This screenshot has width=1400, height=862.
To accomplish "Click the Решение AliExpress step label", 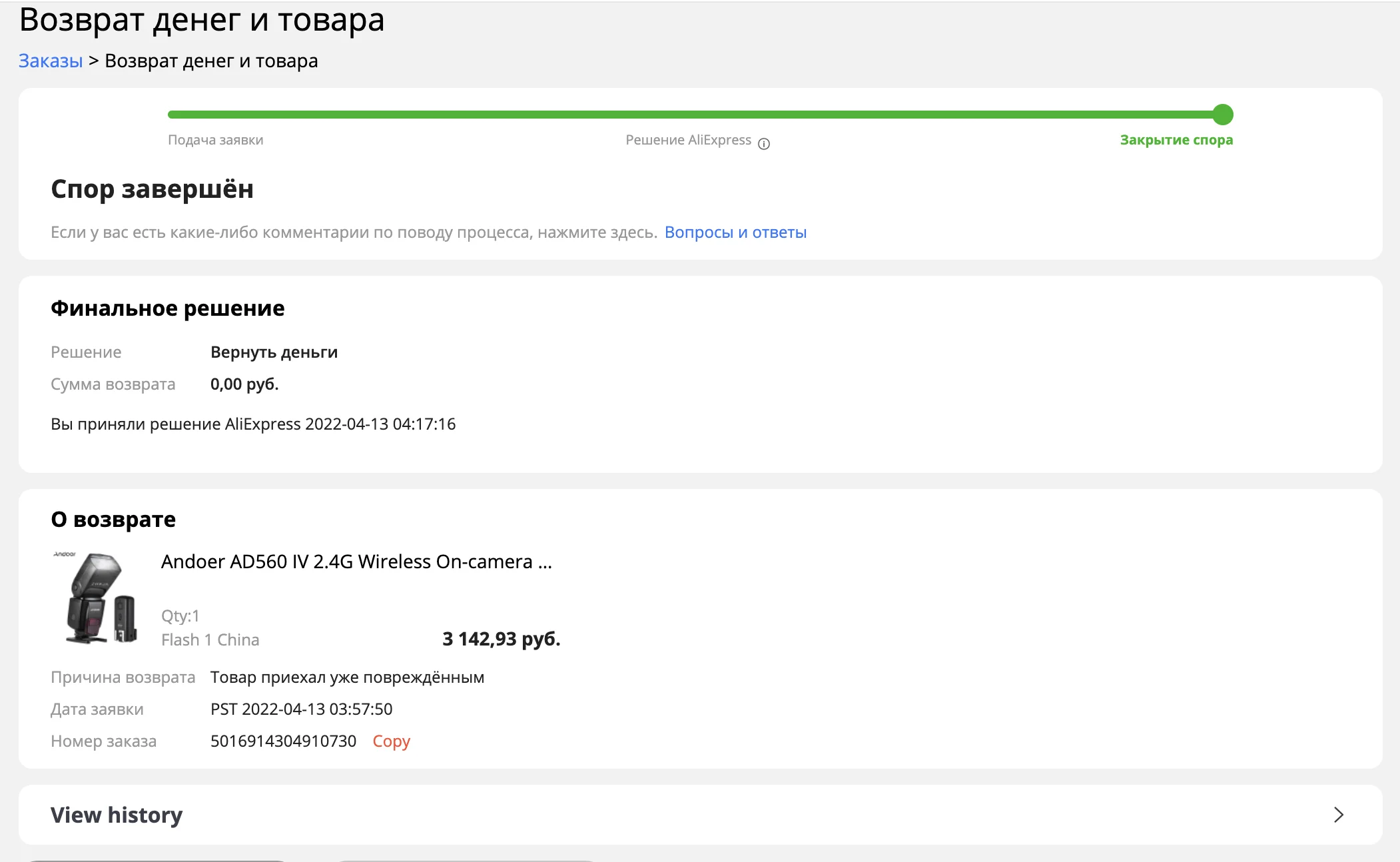I will [x=688, y=140].
